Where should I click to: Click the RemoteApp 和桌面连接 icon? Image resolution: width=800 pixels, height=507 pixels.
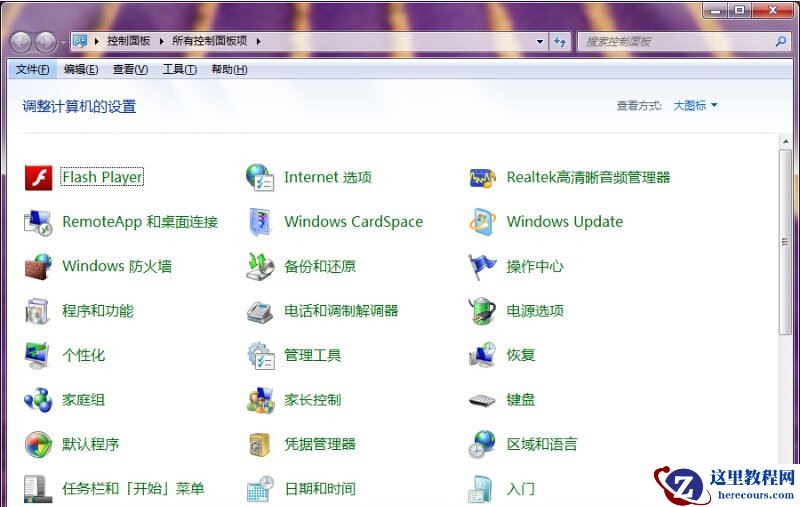[x=38, y=222]
